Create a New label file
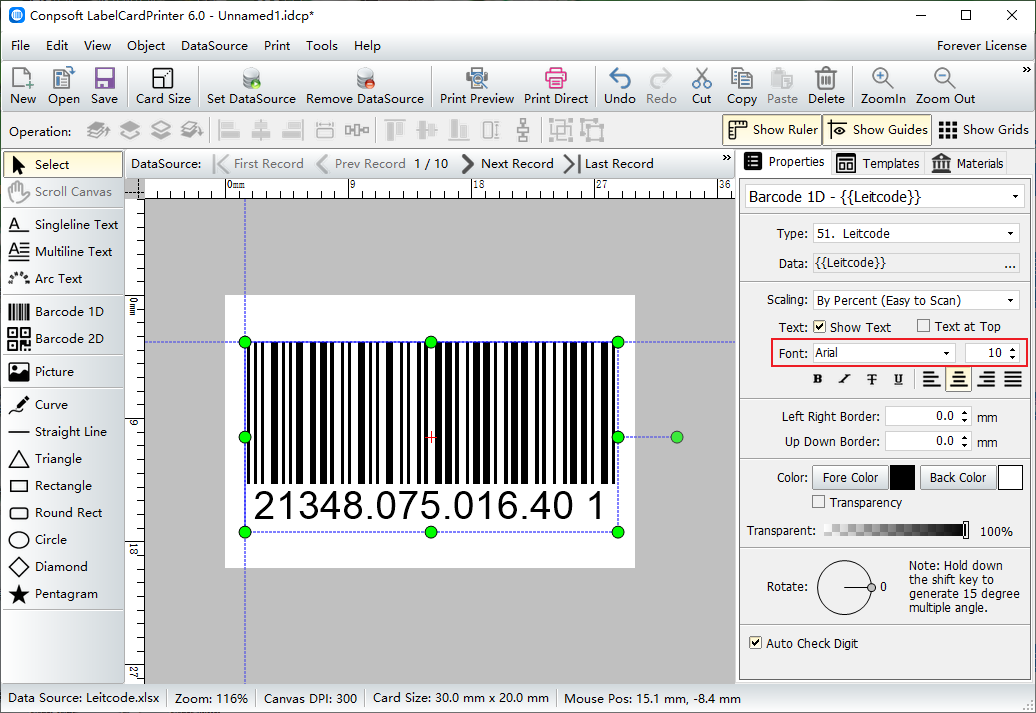Screen dimensions: 1036x713 coord(23,86)
